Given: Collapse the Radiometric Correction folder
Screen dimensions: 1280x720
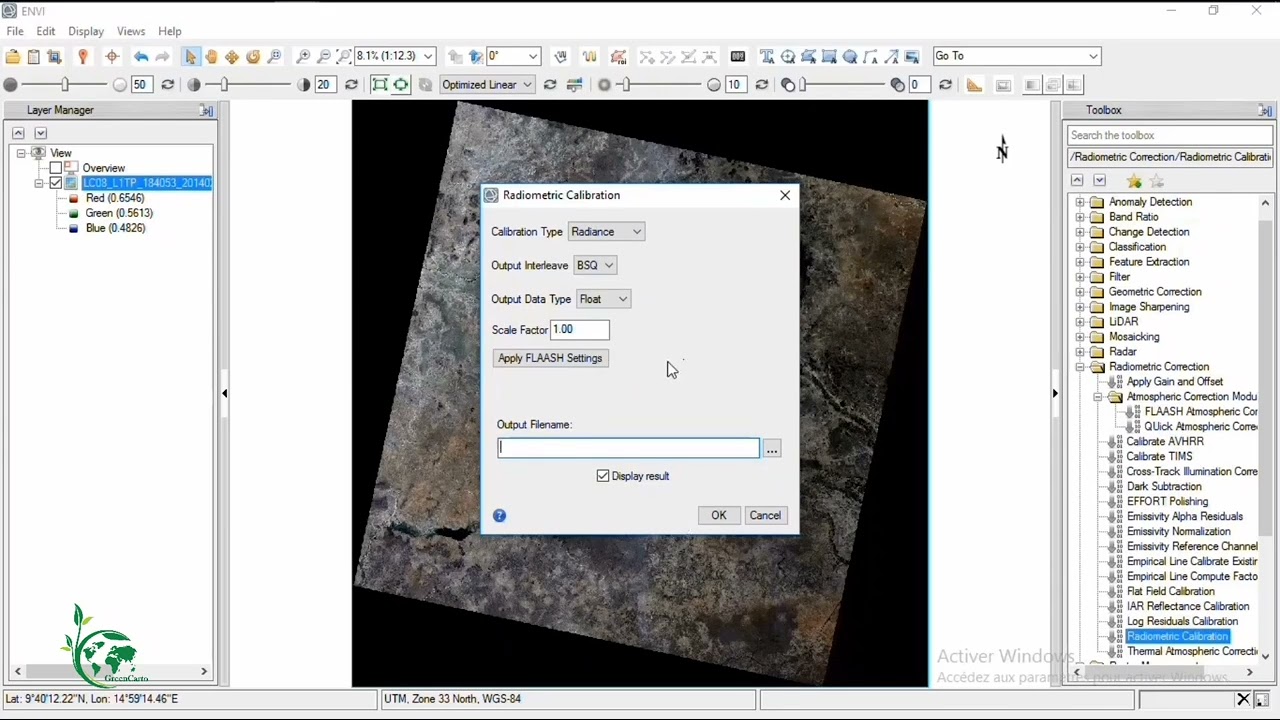Looking at the screenshot, I should (1080, 367).
